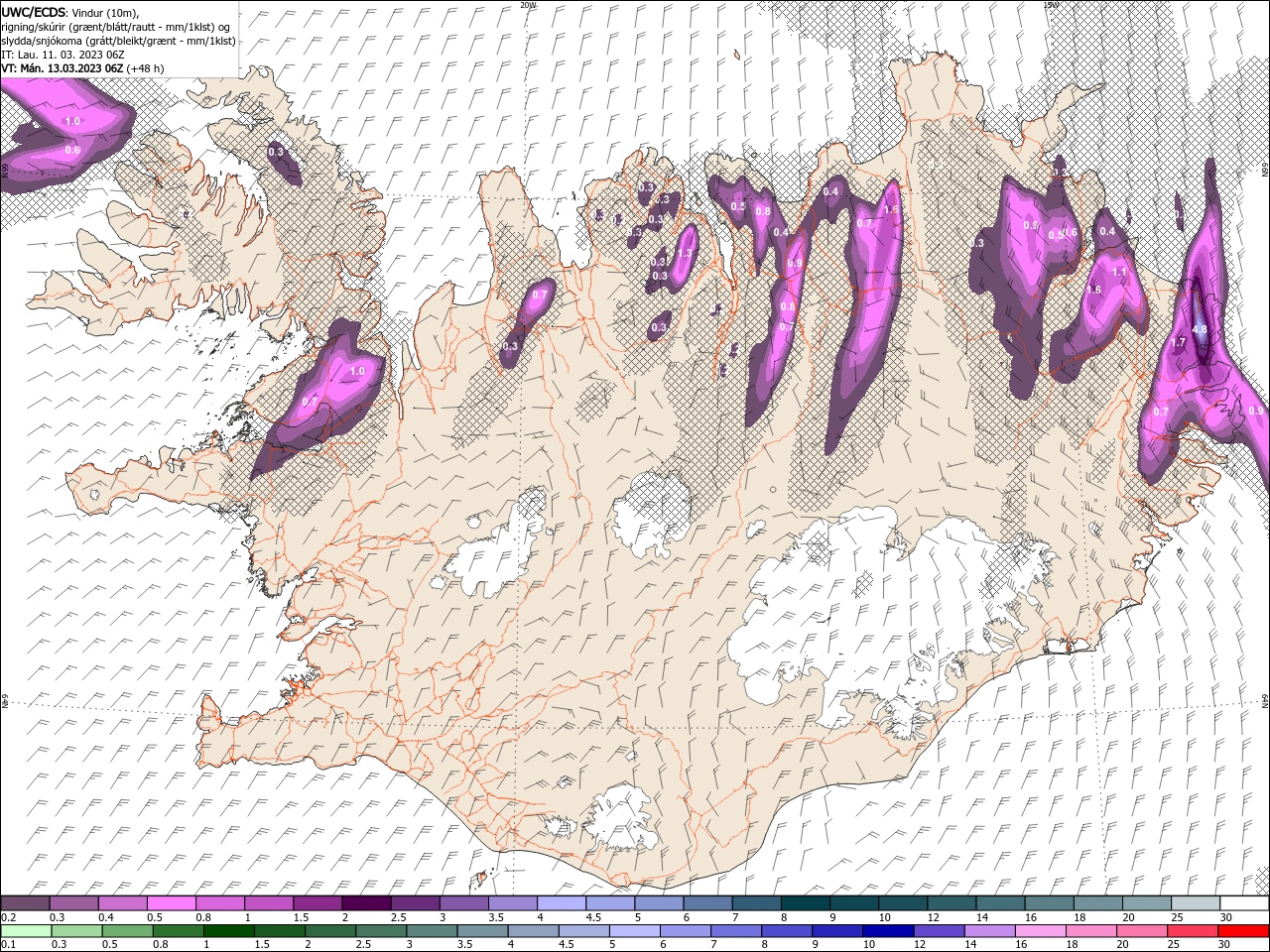
Task: Select the darkest purple snow swatch labeled 2
Action: [365, 903]
